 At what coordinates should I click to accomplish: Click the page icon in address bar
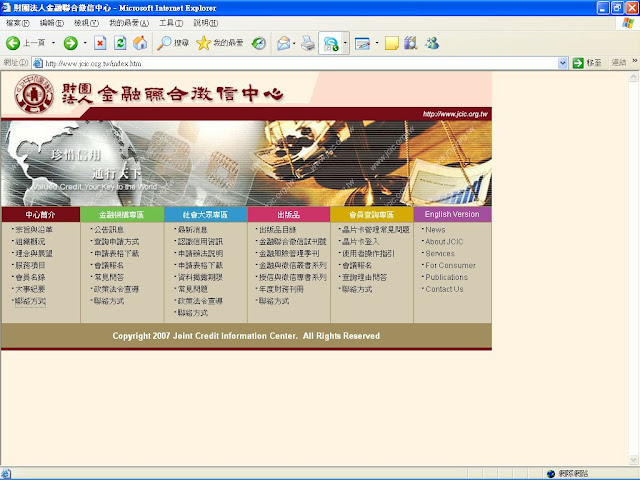point(38,63)
